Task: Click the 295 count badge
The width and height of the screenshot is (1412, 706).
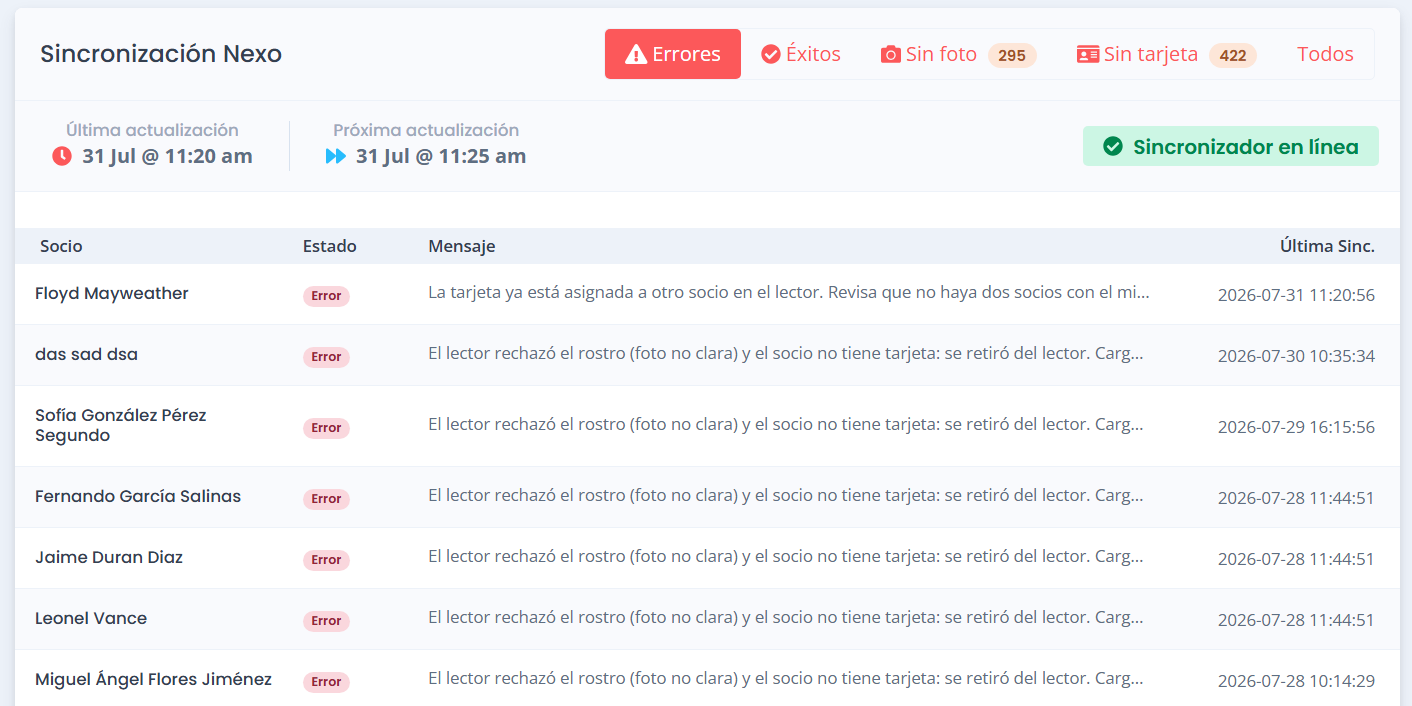Action: [1012, 56]
